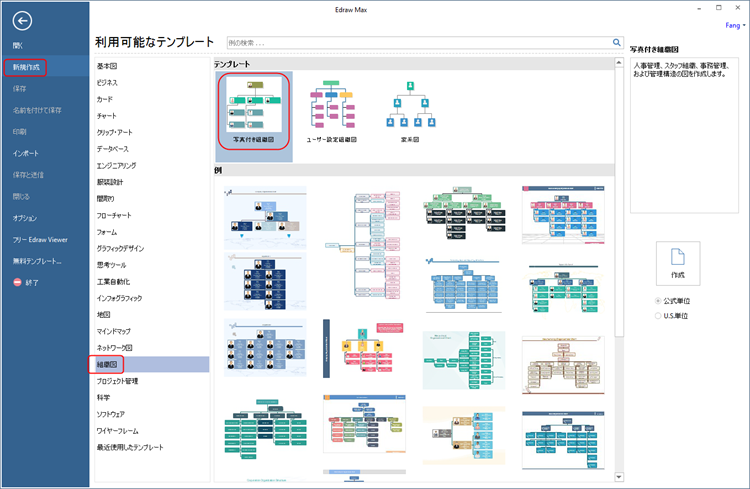Select the 家系図 template thumbnail

[x=410, y=111]
